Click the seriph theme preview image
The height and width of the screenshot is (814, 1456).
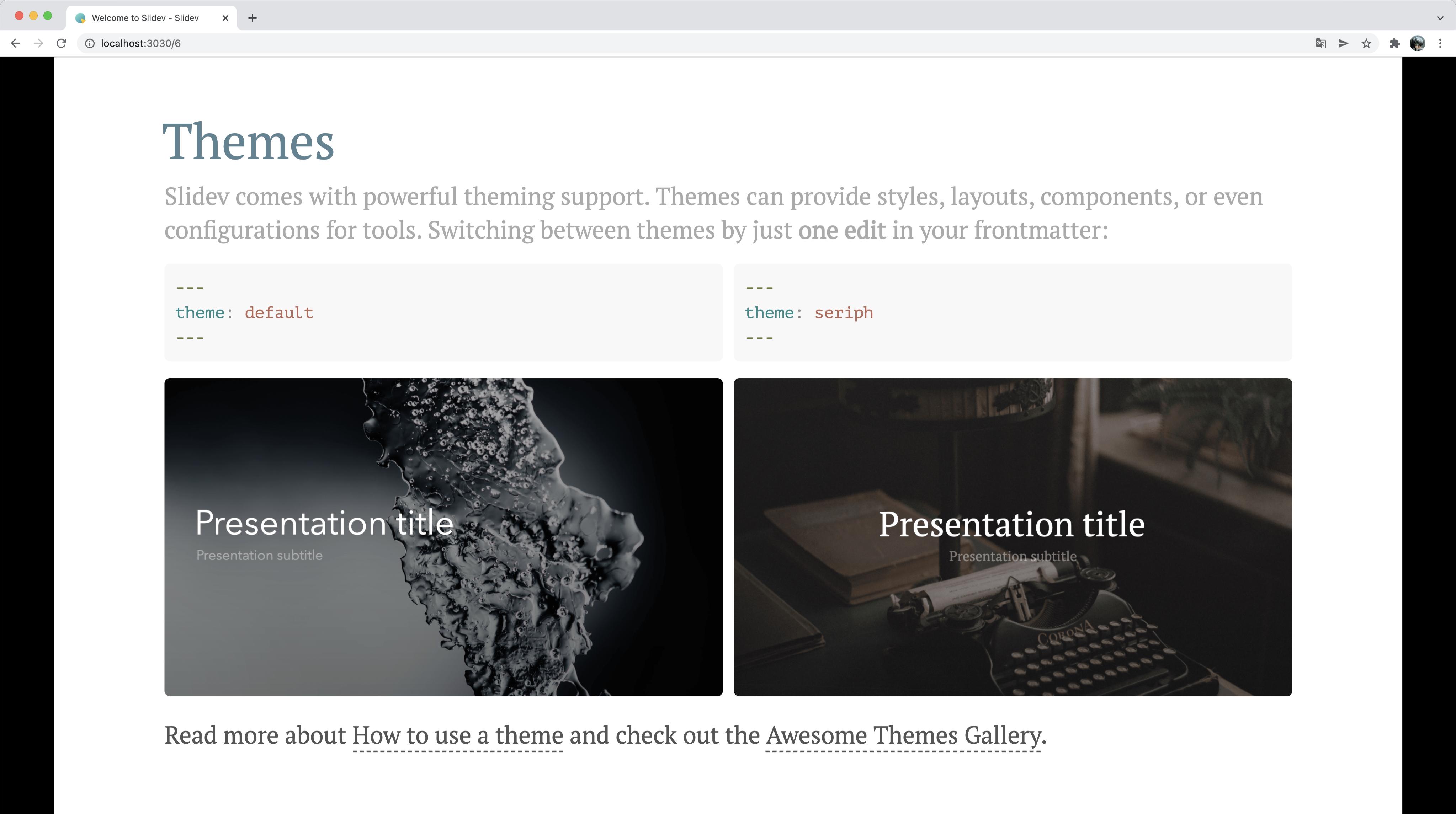[1012, 537]
